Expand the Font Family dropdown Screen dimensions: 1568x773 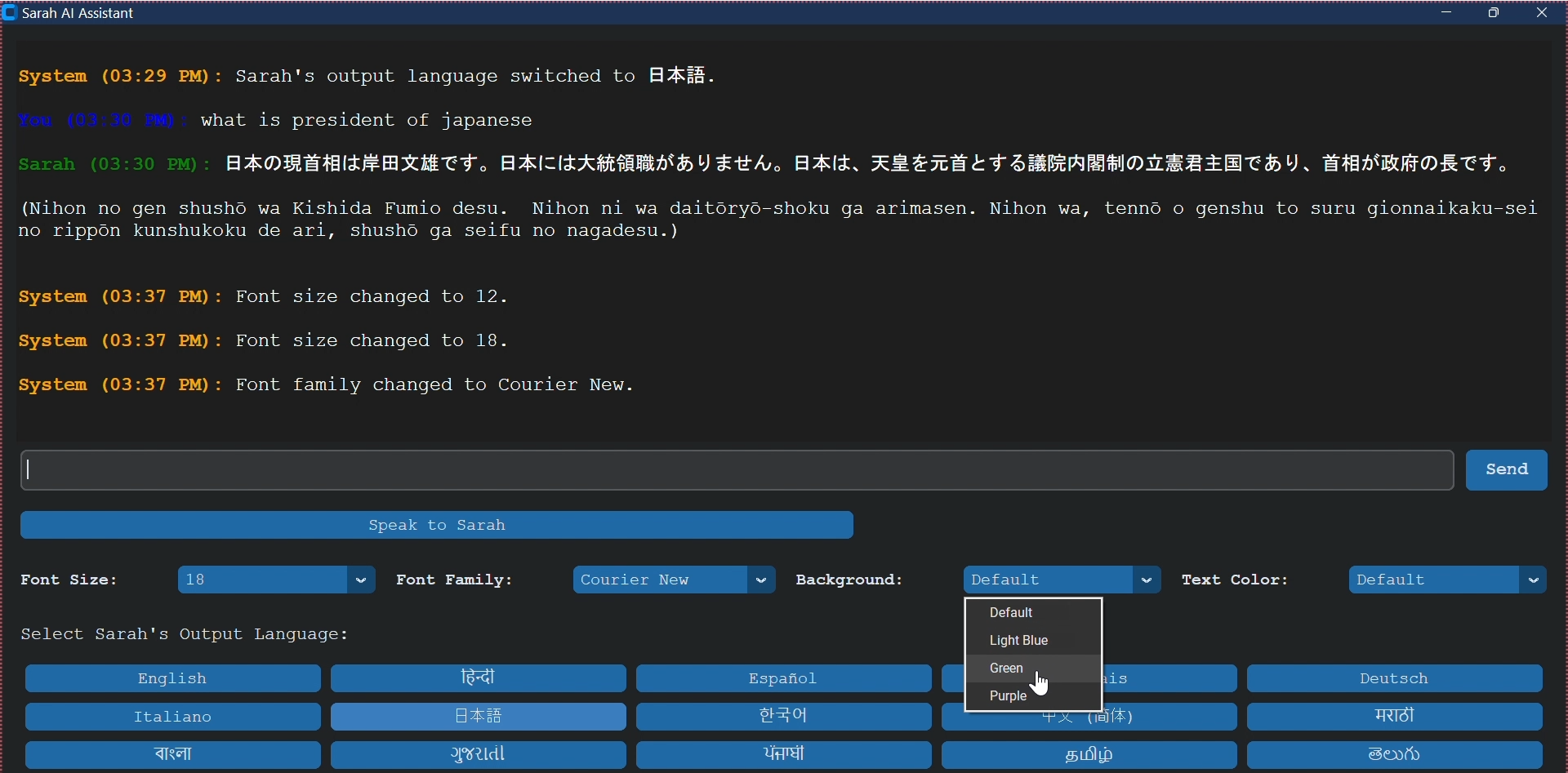[675, 580]
